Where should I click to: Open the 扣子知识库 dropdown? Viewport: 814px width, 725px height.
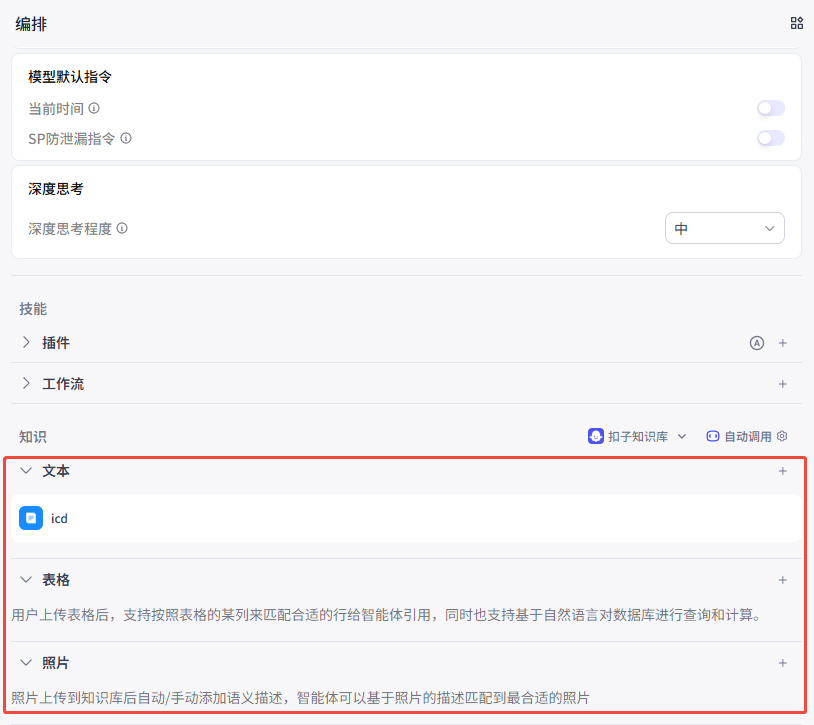click(681, 436)
